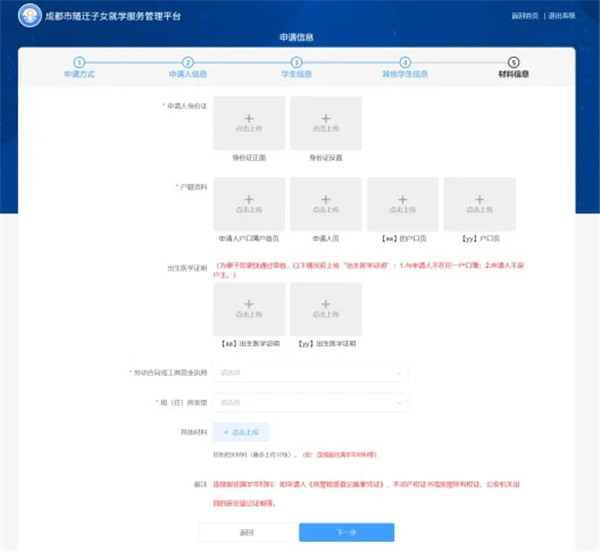Upload 申请人户口簿户首页 image

(249, 204)
